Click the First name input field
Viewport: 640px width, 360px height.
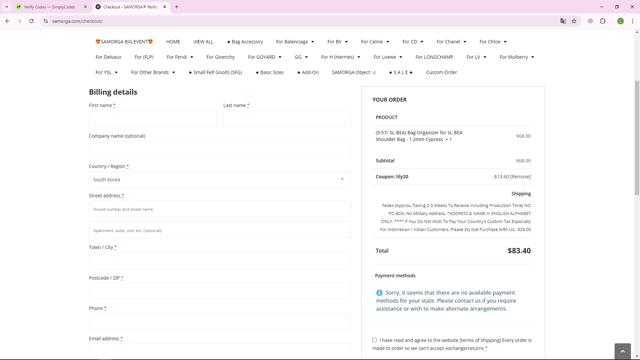(x=153, y=119)
